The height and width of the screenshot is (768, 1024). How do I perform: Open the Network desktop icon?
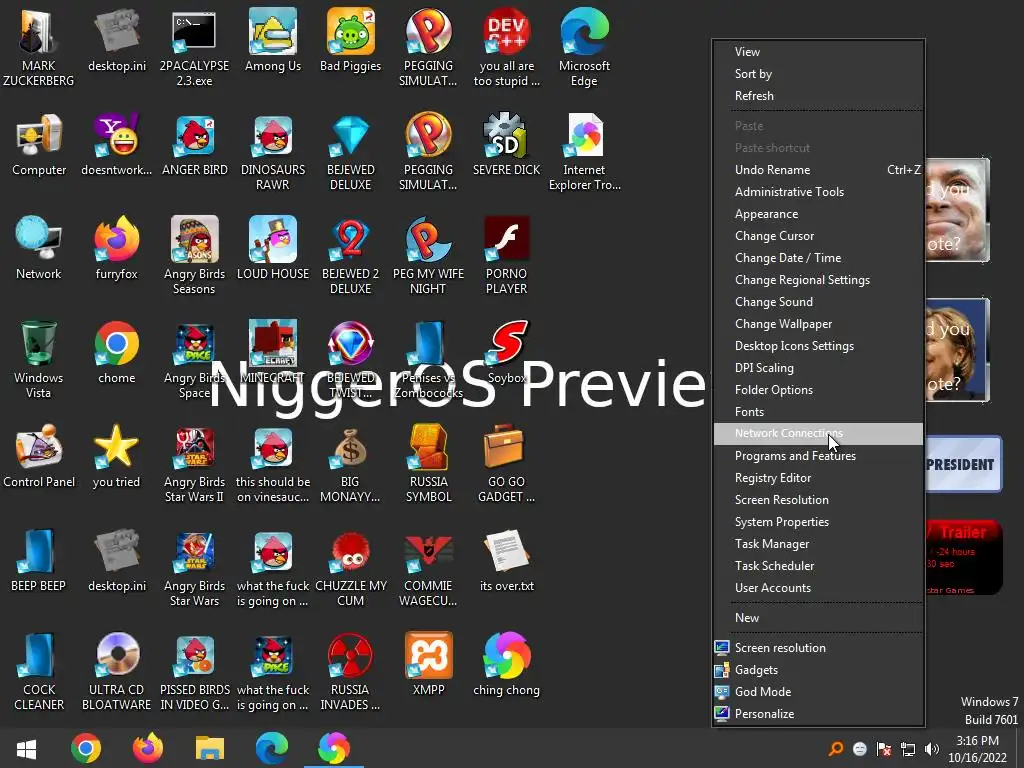click(39, 249)
